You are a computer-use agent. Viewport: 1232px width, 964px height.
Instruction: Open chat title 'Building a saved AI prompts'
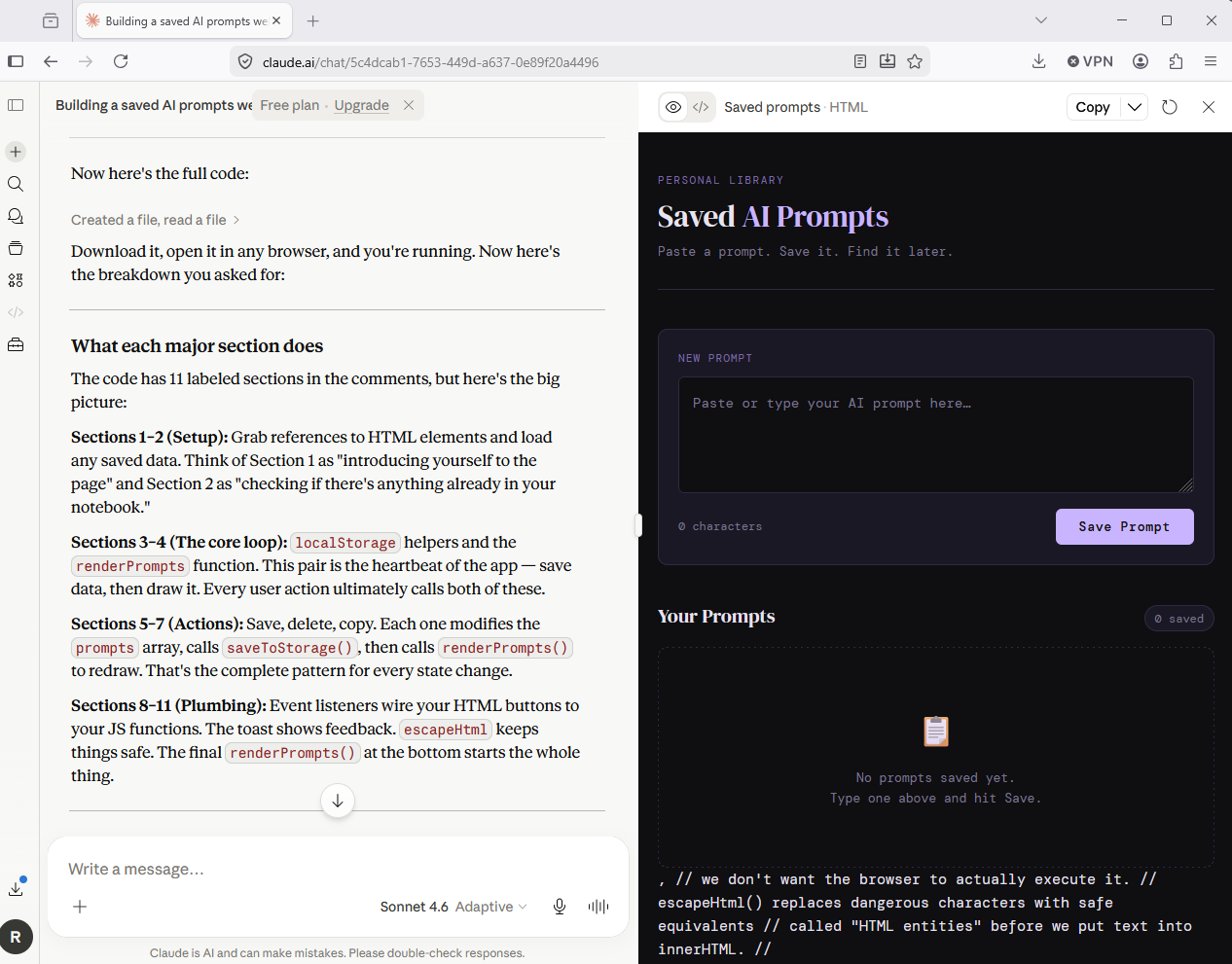(154, 105)
